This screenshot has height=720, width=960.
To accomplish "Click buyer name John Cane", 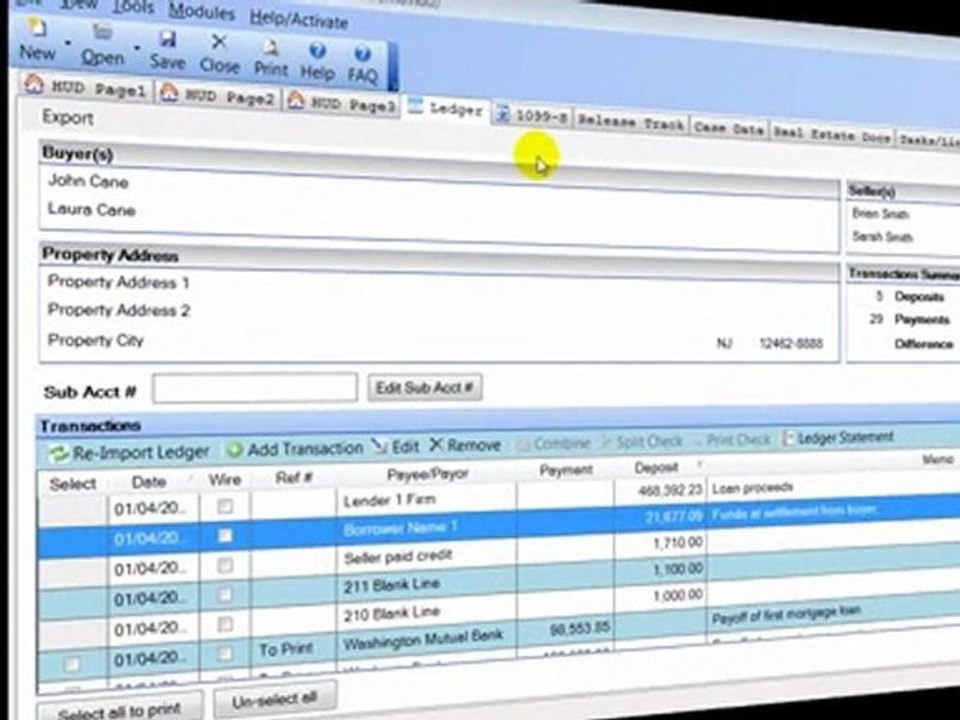I will pyautogui.click(x=88, y=181).
